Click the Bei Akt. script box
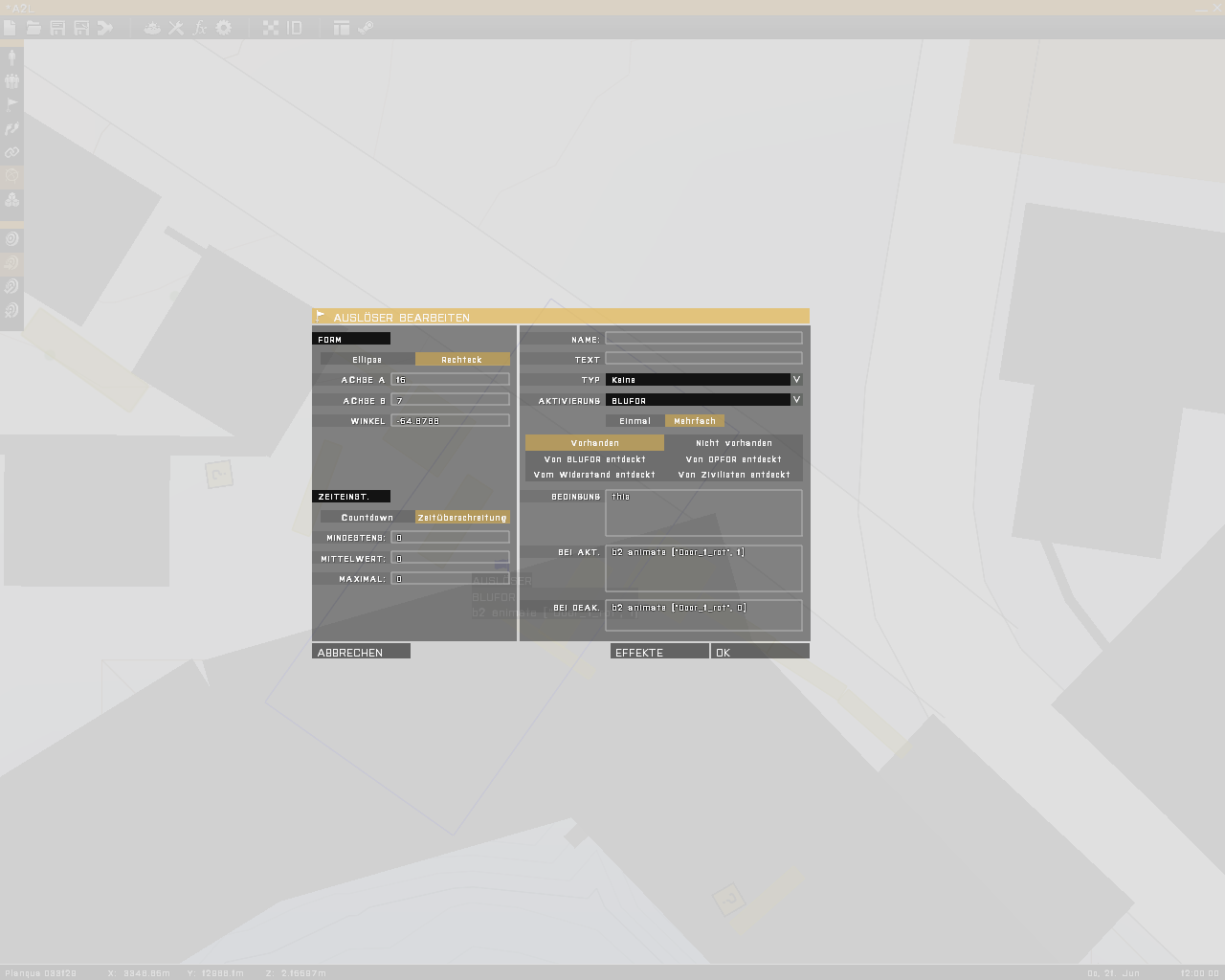The image size is (1225, 980). (703, 568)
